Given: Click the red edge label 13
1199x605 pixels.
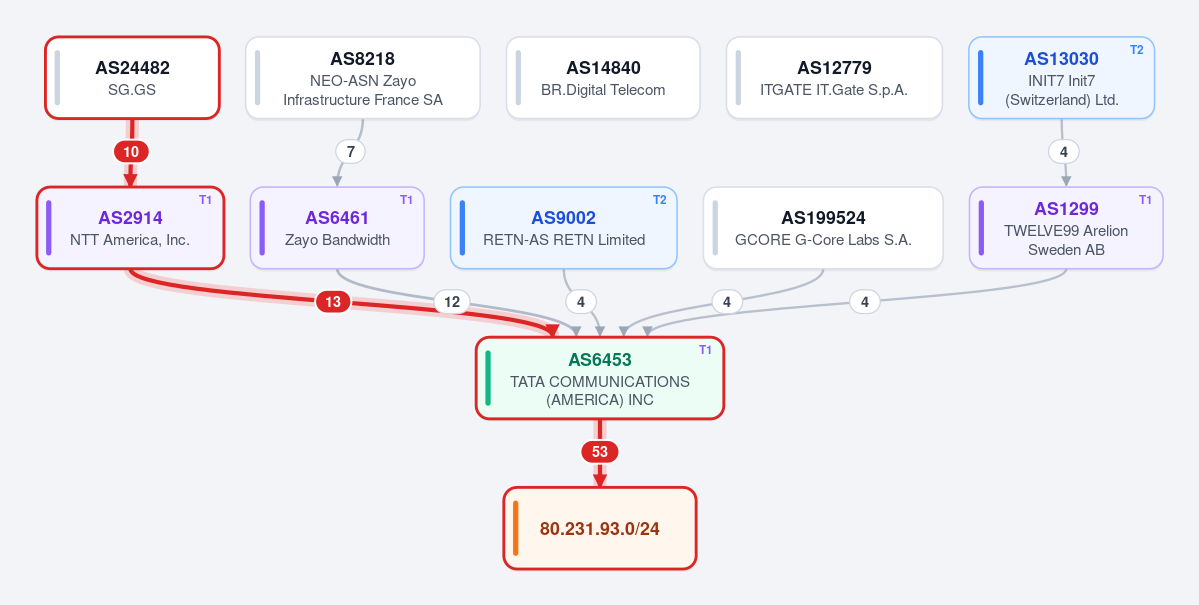Looking at the screenshot, I should point(333,302).
